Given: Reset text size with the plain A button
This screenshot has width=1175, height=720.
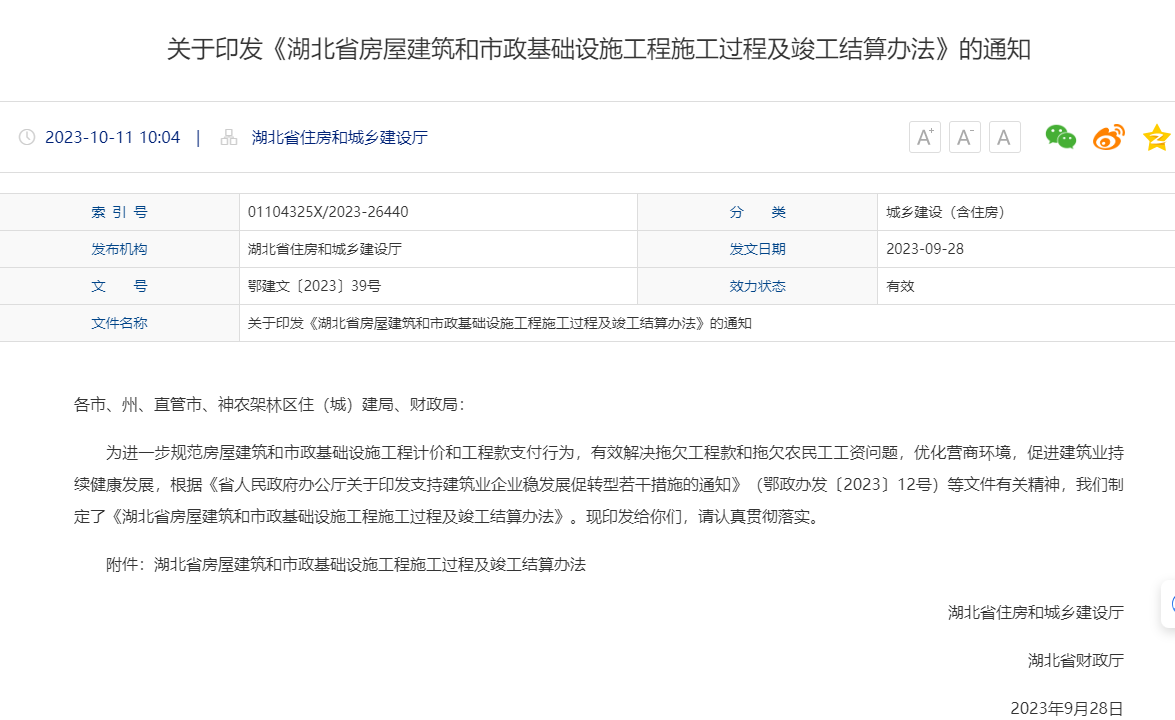Looking at the screenshot, I should click(x=1004, y=137).
